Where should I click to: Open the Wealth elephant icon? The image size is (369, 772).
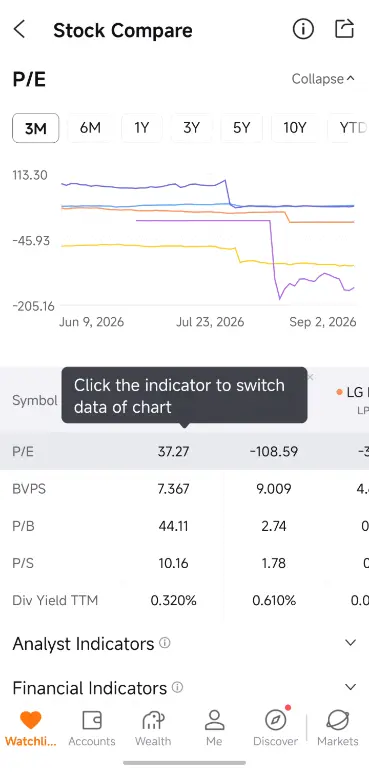[x=153, y=728]
